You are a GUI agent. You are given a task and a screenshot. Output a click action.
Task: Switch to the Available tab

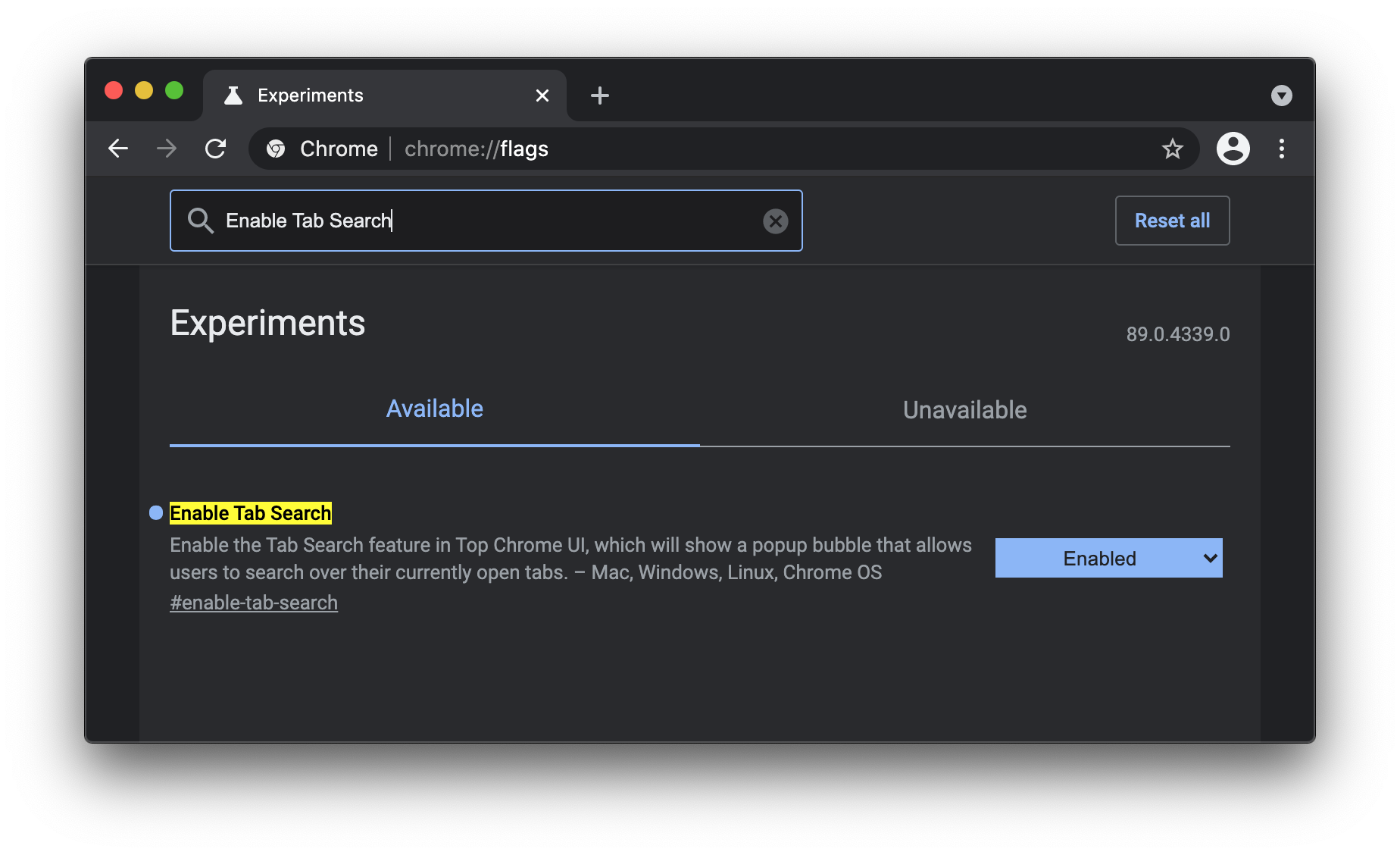(x=434, y=409)
